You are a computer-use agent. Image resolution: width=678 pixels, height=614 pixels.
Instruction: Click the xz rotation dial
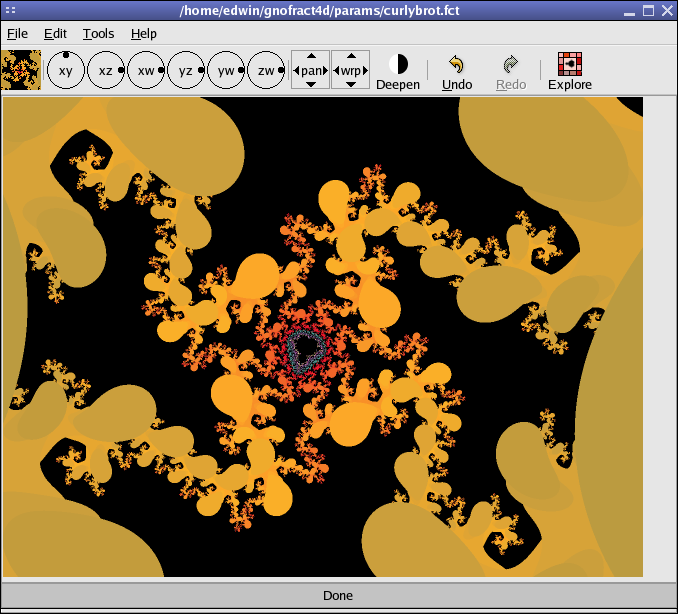106,71
